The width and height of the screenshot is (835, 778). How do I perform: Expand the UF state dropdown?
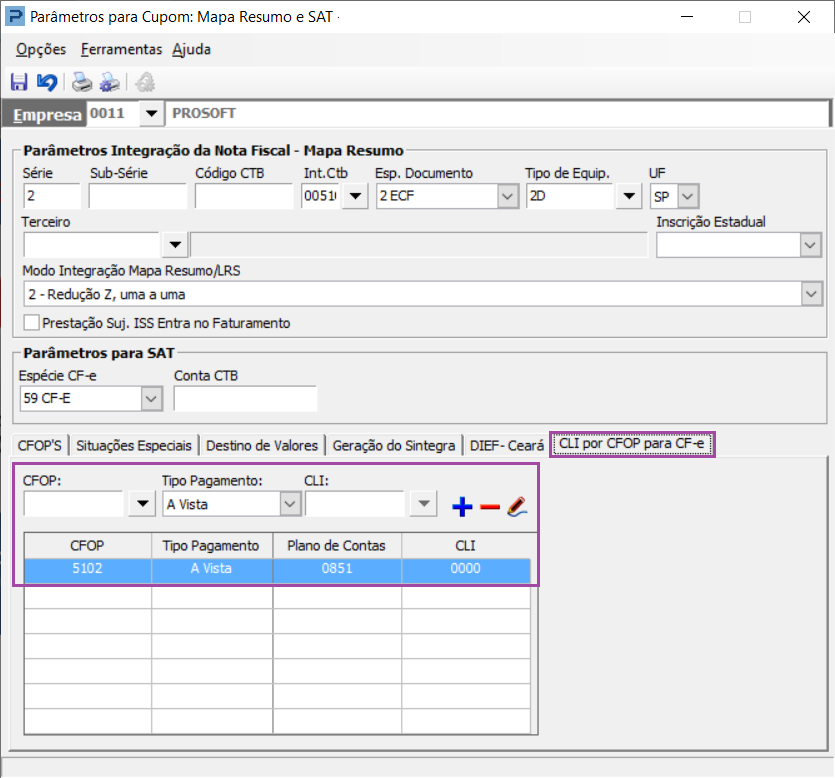[x=687, y=196]
